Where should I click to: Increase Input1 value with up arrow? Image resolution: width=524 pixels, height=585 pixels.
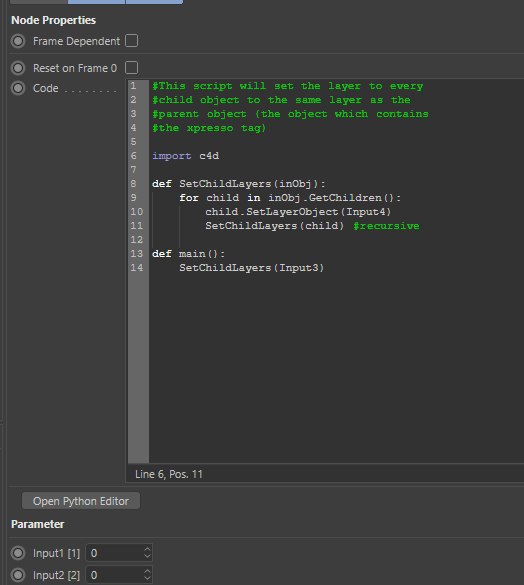[147, 550]
